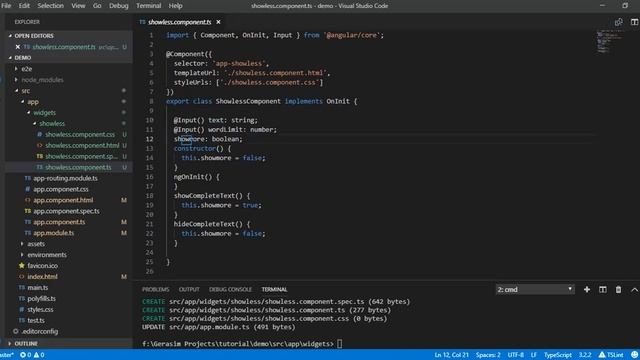Click warnings count in status bar
The height and width of the screenshot is (360, 640).
coord(39,355)
